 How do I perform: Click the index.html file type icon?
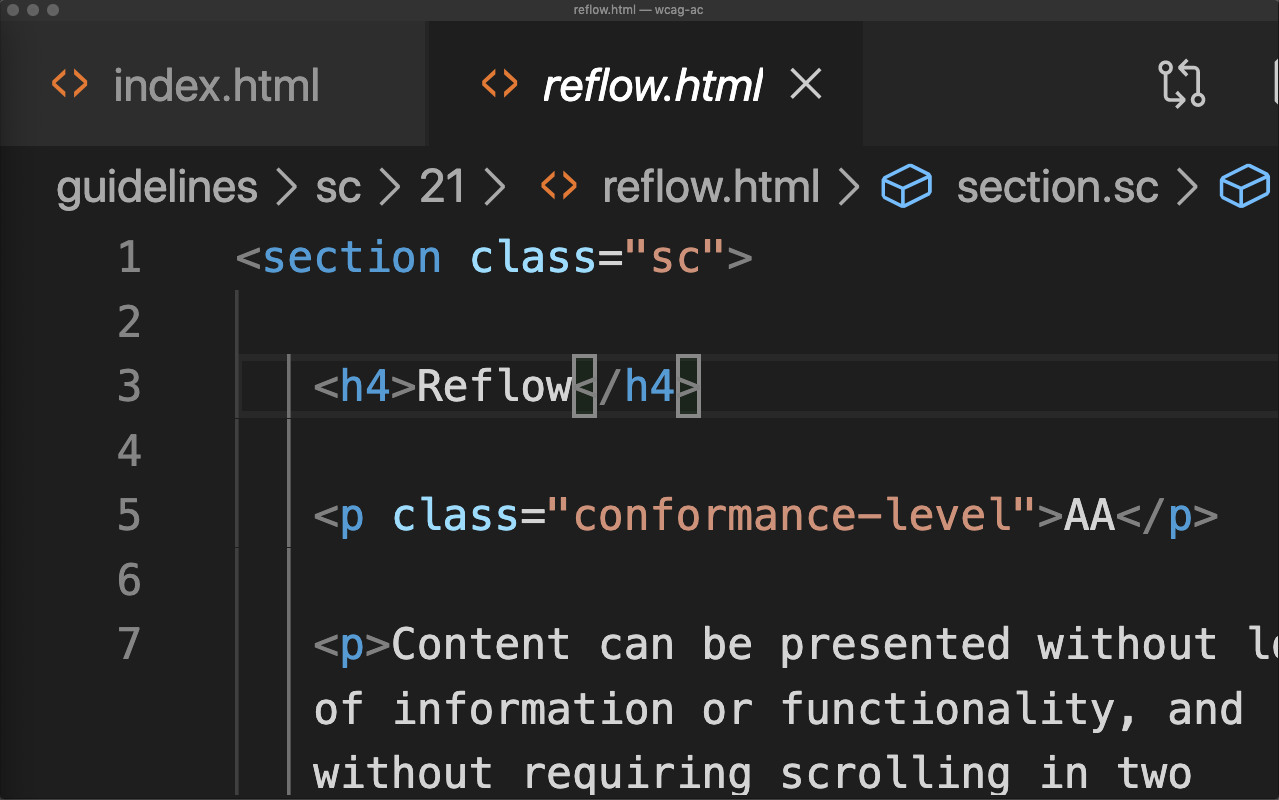[x=69, y=84]
